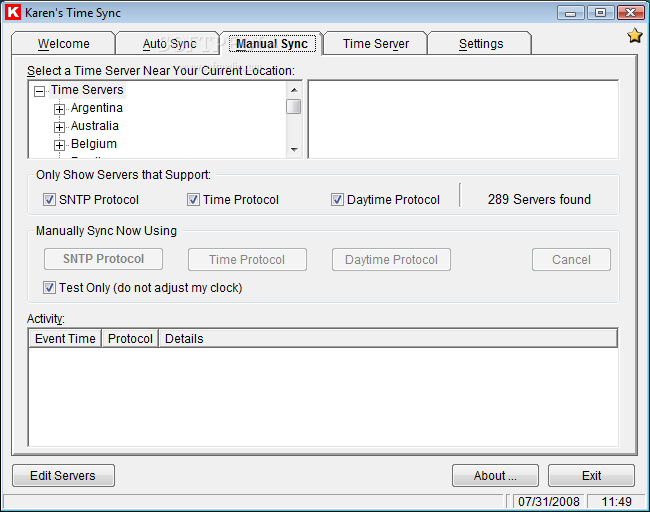650x512 pixels.
Task: Click the server tree scrollbar thumb
Action: (293, 106)
